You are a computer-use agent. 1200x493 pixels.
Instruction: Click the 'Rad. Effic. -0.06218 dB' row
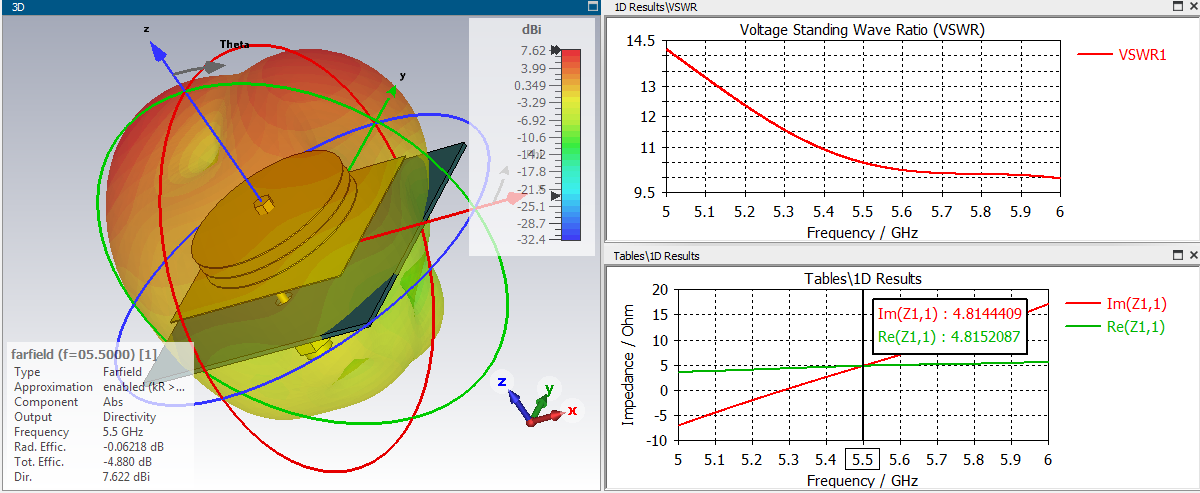click(x=87, y=449)
